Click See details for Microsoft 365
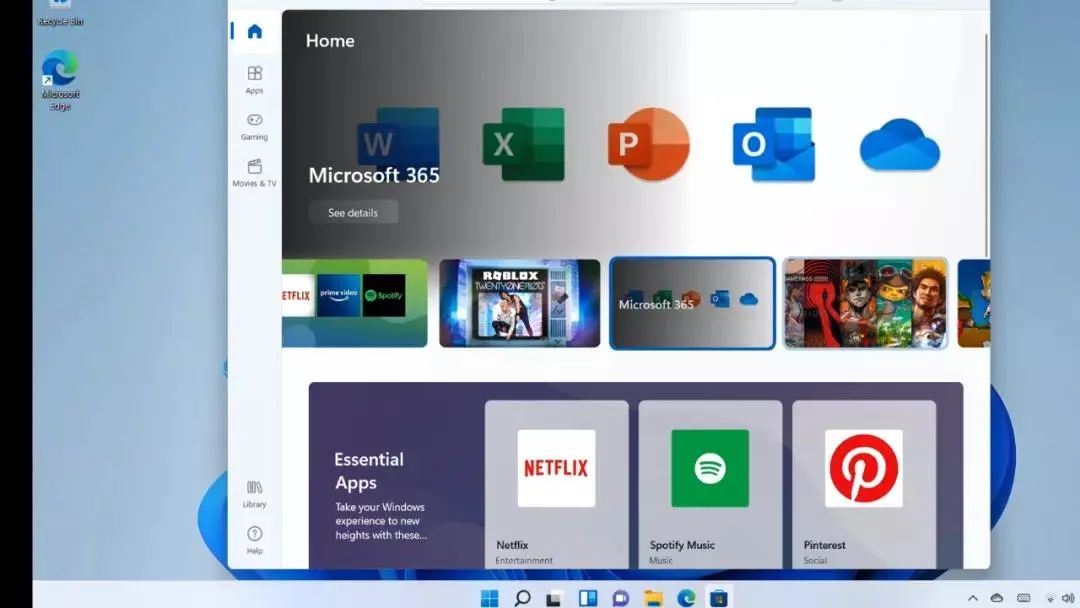 point(352,212)
